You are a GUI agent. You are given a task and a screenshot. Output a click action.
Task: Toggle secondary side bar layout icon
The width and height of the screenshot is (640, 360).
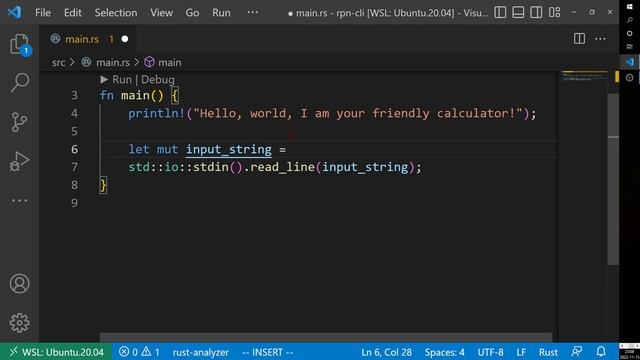click(536, 12)
